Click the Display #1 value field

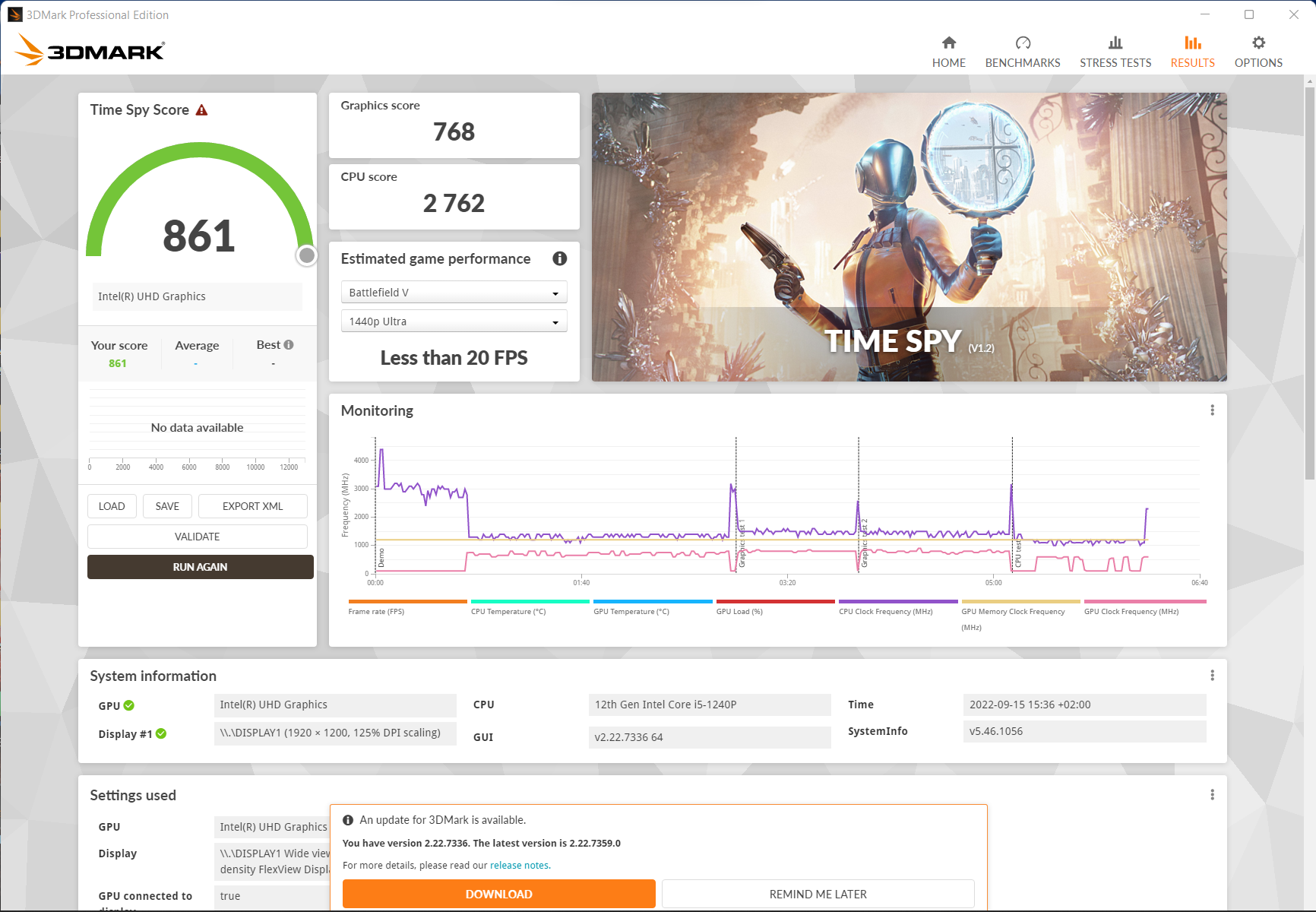point(335,733)
